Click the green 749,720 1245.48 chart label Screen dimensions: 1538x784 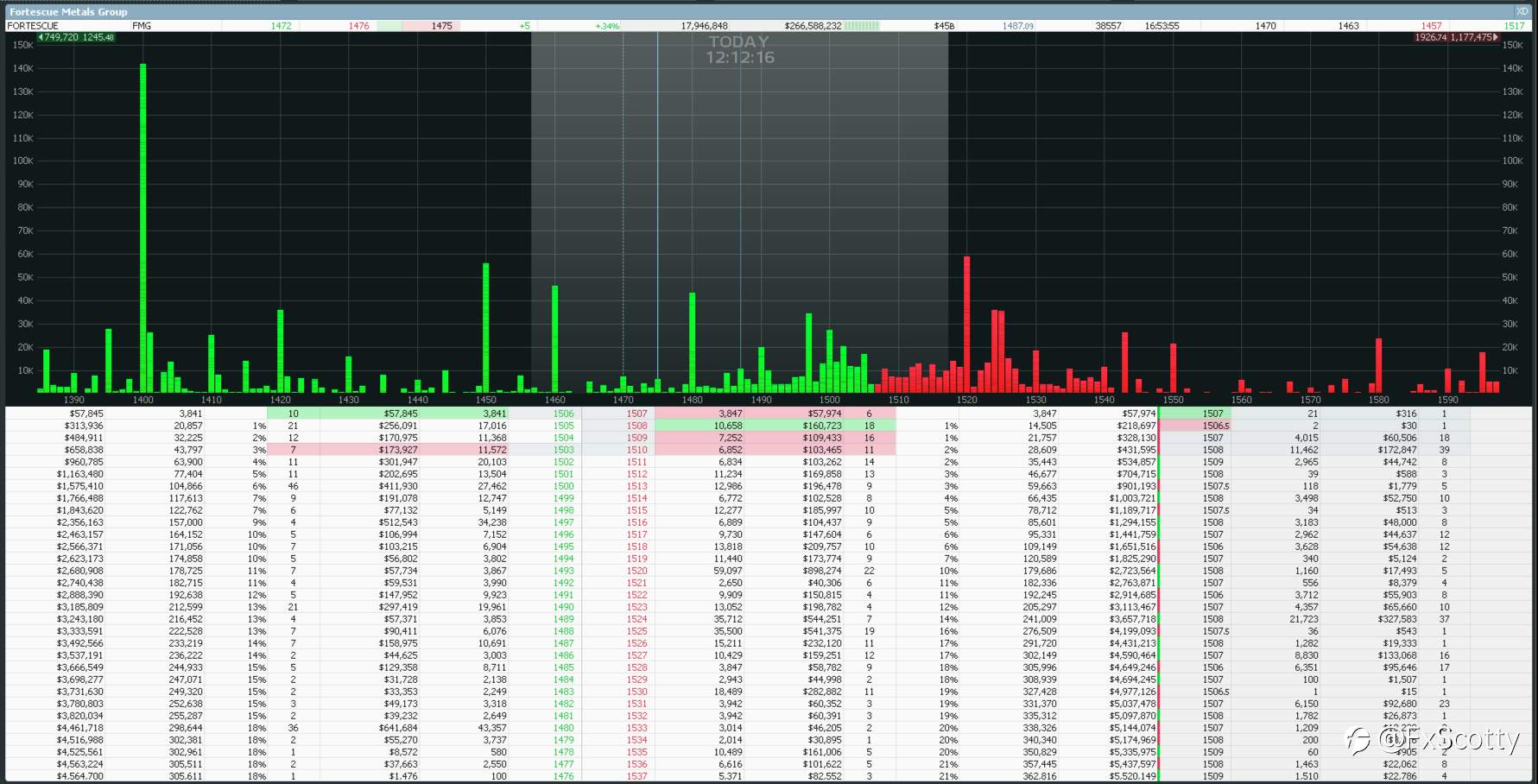point(76,37)
